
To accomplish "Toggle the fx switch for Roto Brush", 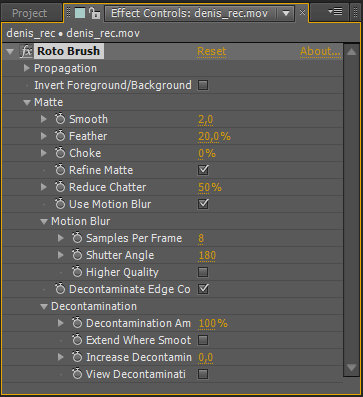I will 26,51.
